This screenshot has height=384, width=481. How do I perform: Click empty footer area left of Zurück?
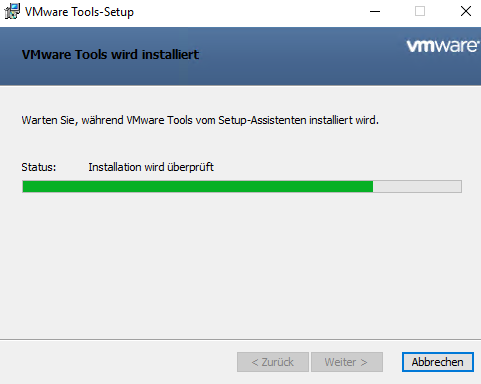(x=117, y=362)
